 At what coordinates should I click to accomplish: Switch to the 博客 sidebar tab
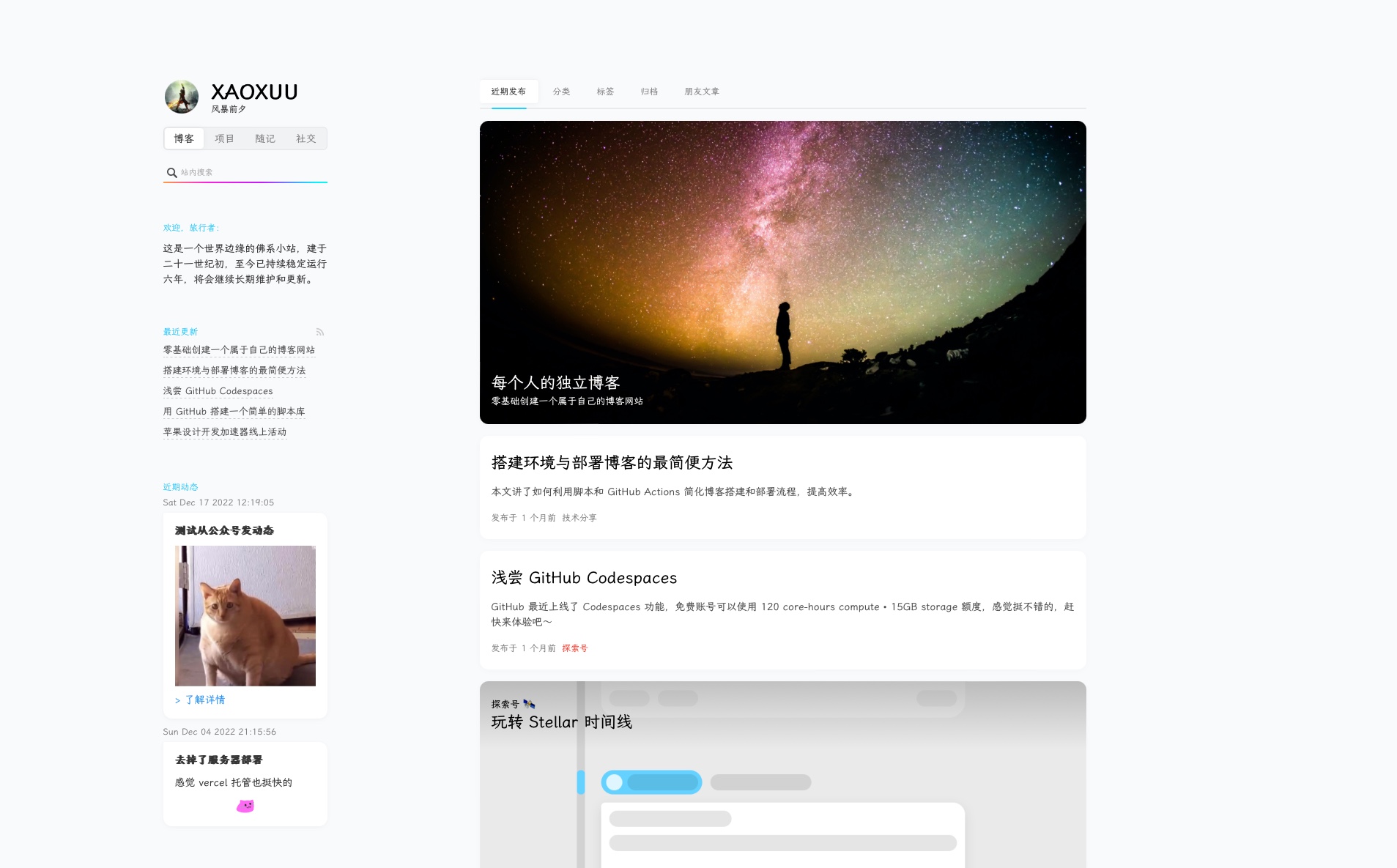click(184, 138)
